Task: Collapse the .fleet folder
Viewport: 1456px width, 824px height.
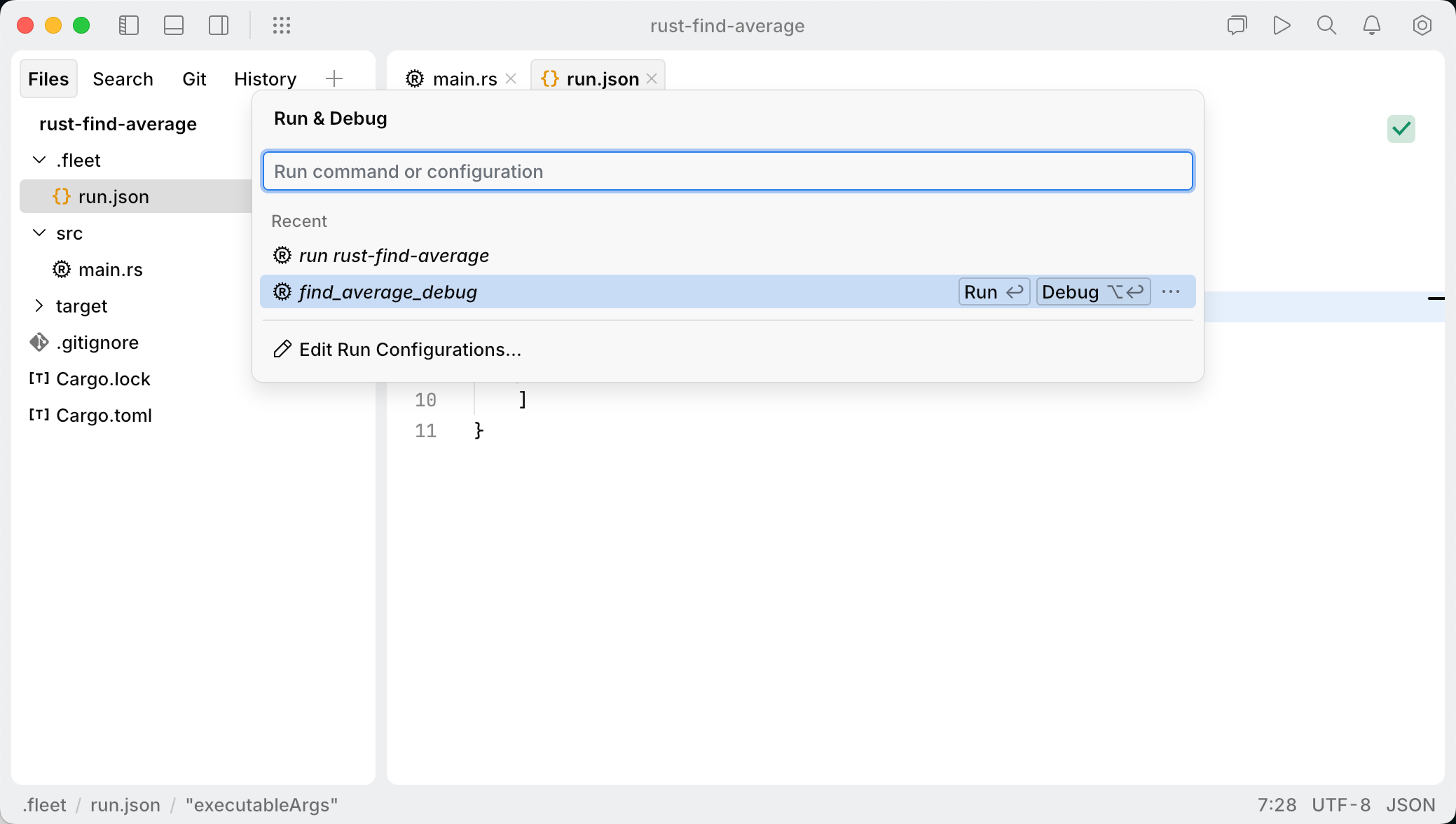Action: (x=39, y=160)
